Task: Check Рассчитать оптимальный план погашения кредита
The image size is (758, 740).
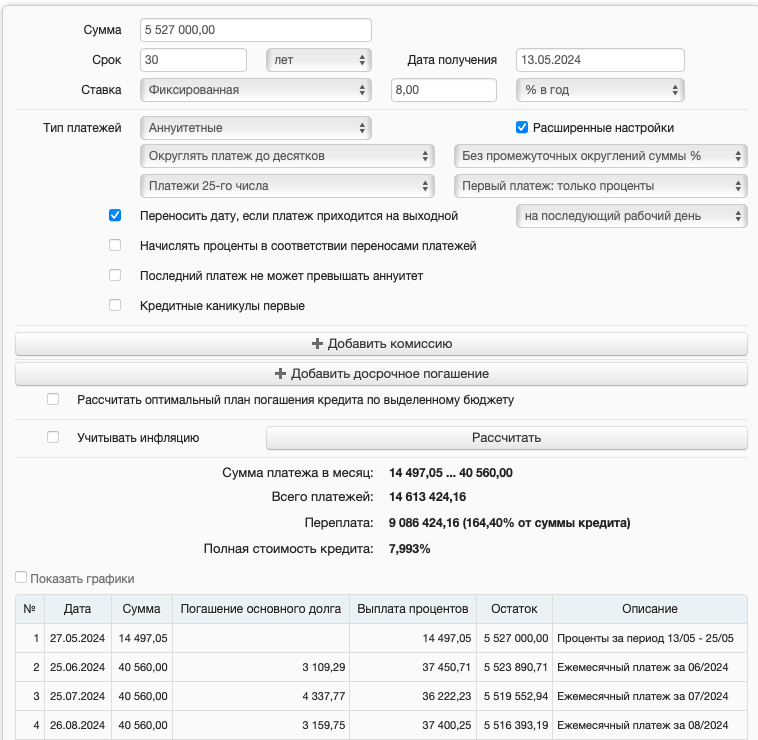Action: 53,399
